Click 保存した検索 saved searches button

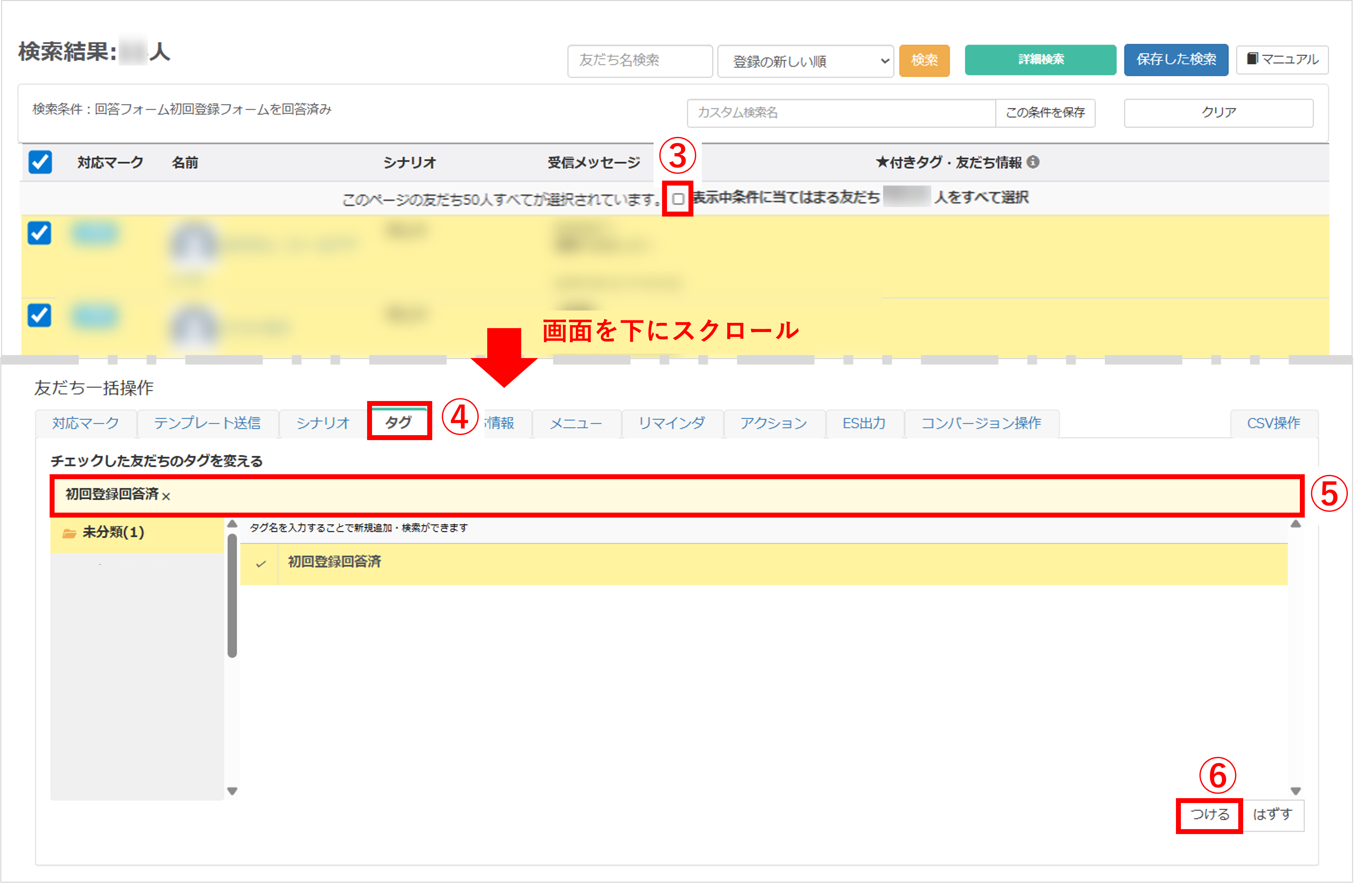point(1176,59)
